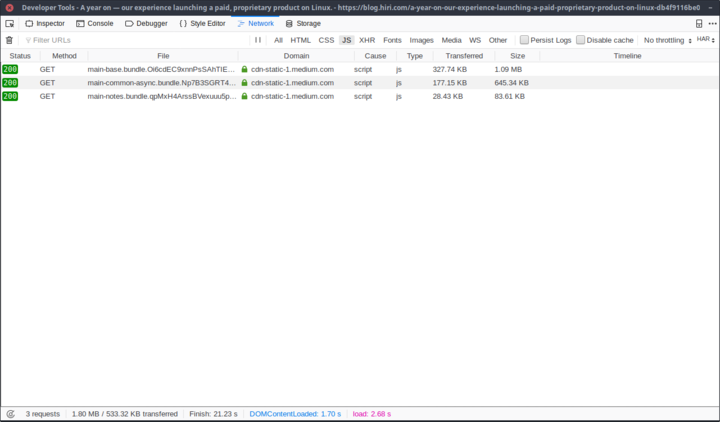The image size is (720, 422).
Task: Pause network recording
Action: 258,40
